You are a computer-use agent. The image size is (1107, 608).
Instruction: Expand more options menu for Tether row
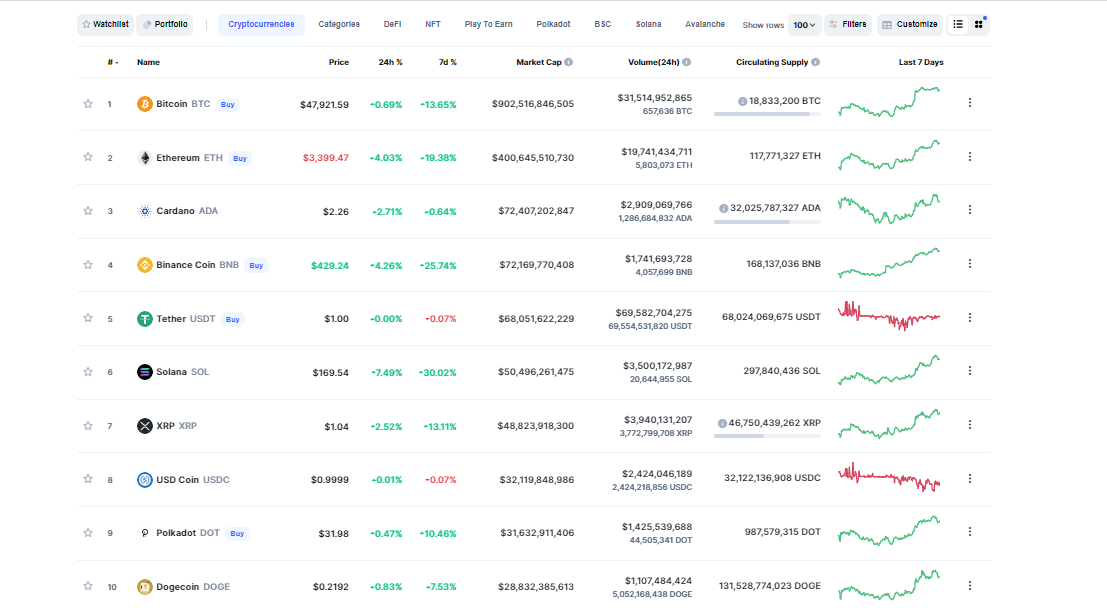click(x=969, y=318)
